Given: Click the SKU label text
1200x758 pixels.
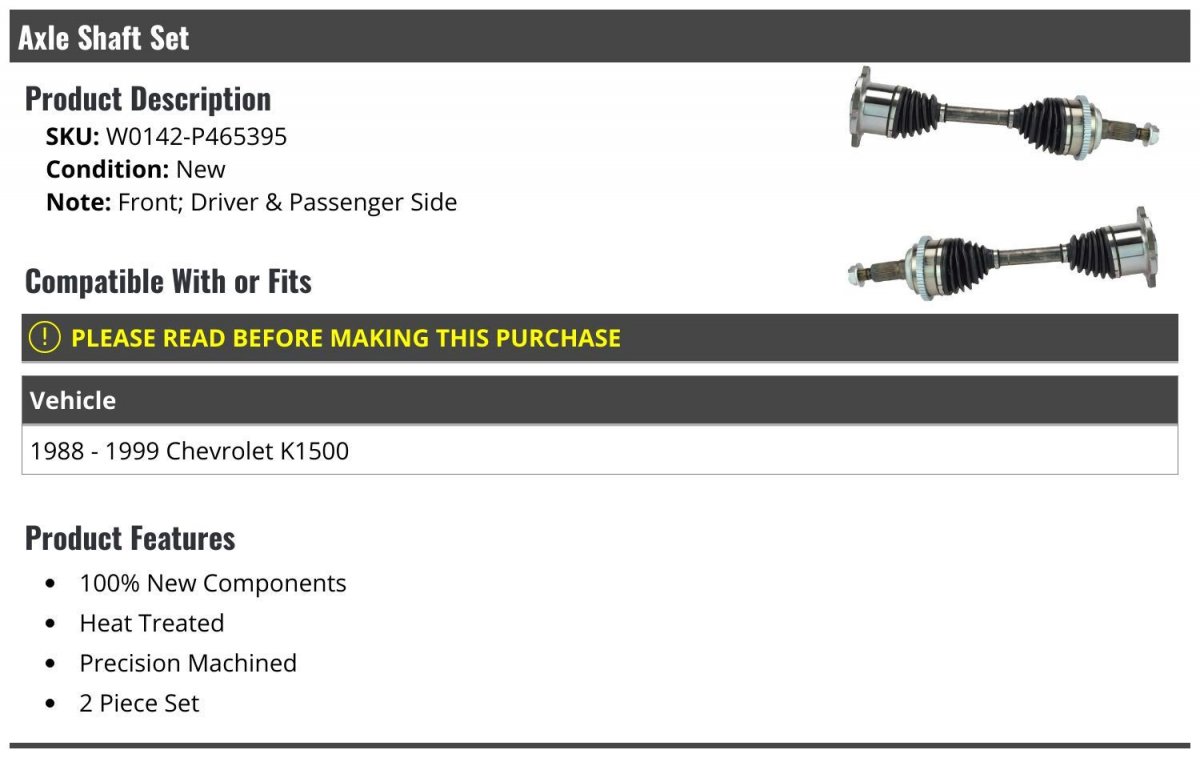Looking at the screenshot, I should pyautogui.click(x=72, y=137).
